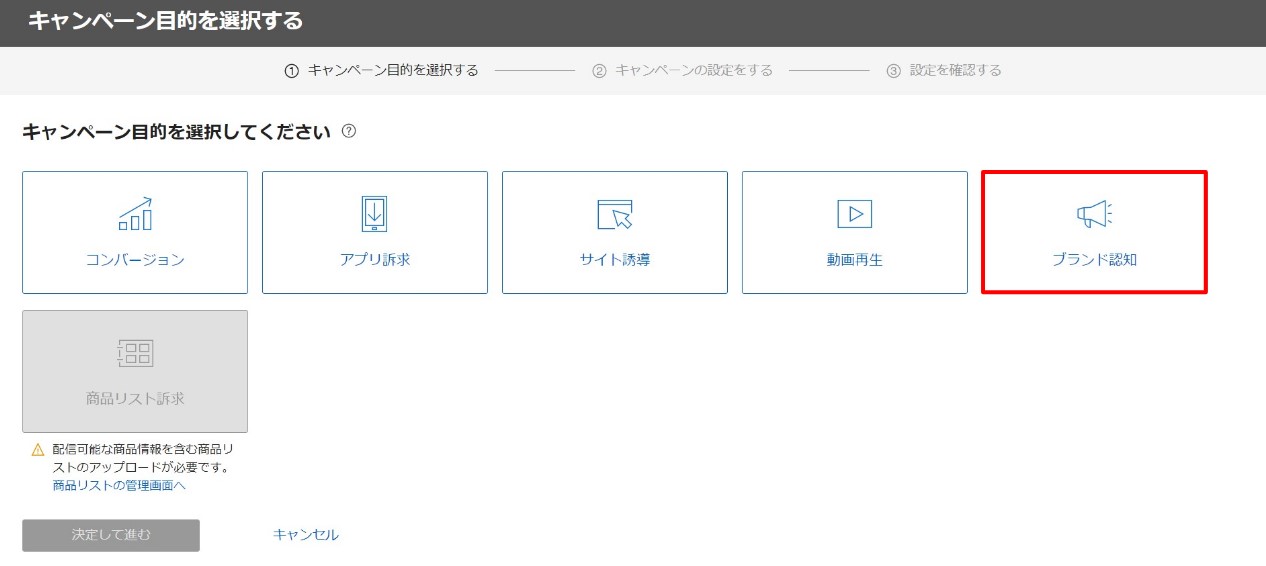Screen dimensions: 1266x566
Task: Choose the ブランド認知 objective card
Action: pyautogui.click(x=1095, y=232)
